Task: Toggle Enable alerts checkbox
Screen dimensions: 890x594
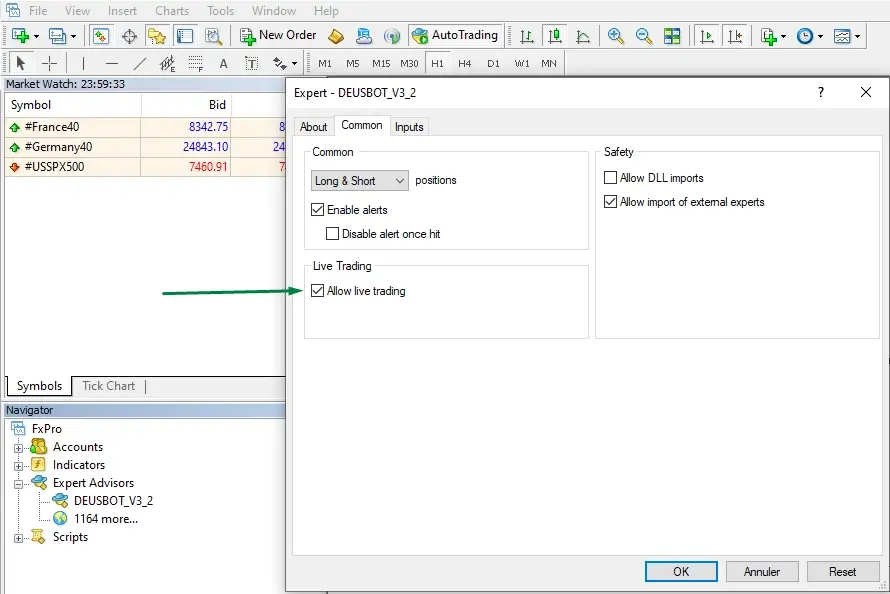Action: [x=317, y=209]
